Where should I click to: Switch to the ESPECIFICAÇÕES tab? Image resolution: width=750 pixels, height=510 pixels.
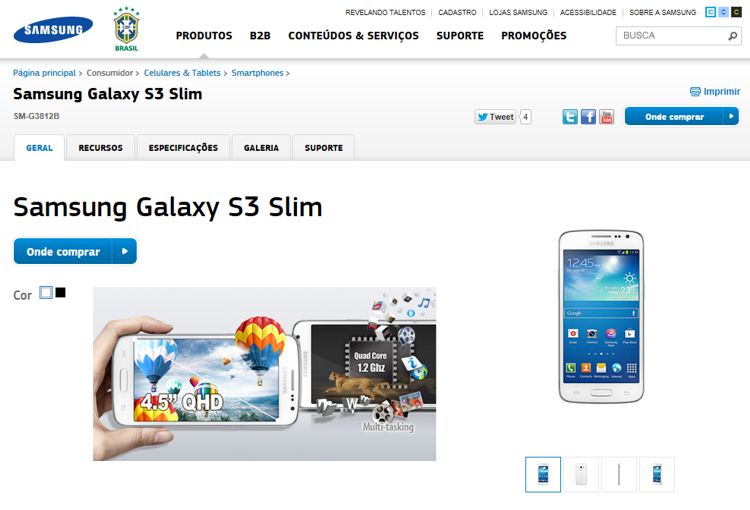click(x=183, y=148)
